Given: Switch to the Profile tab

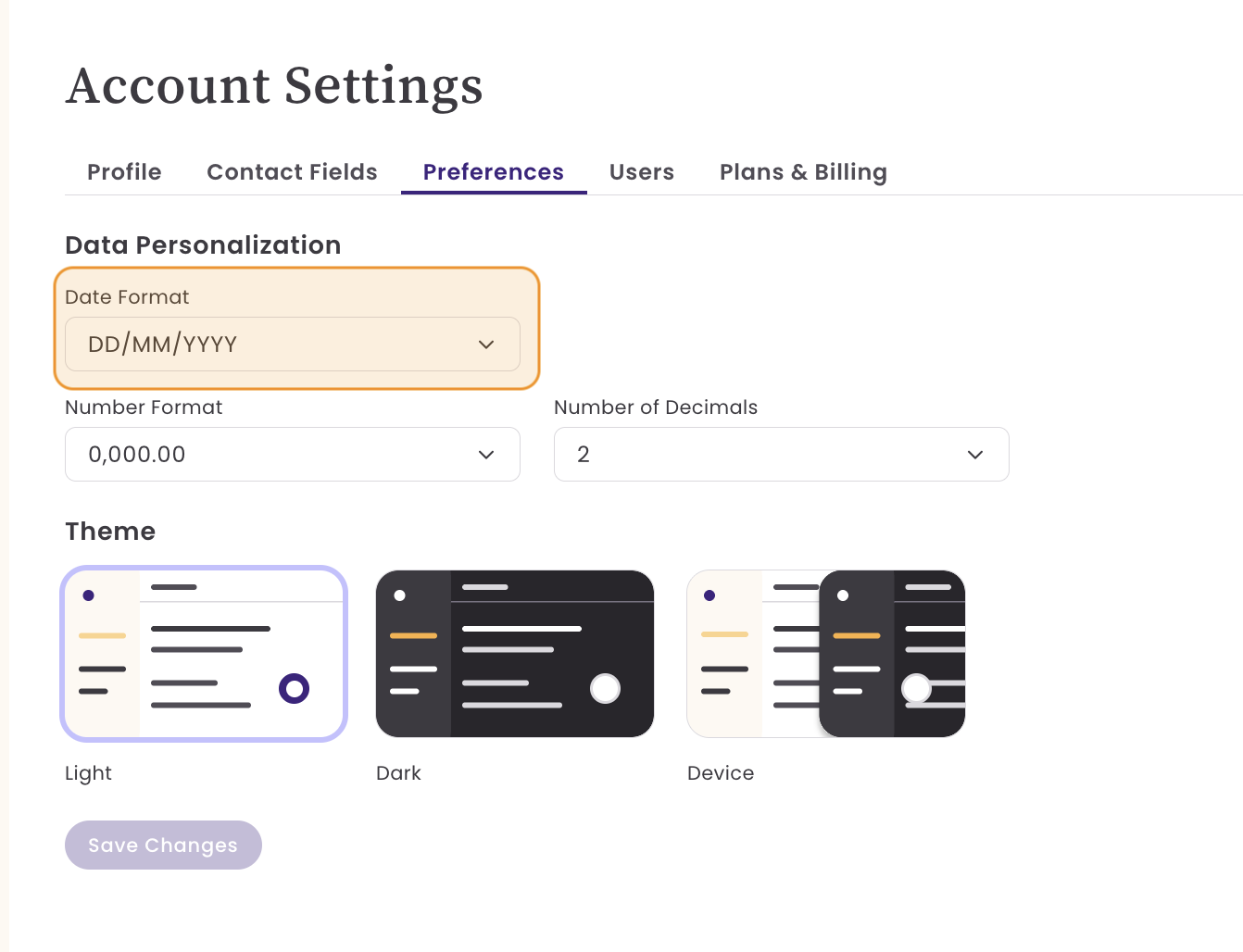Looking at the screenshot, I should tap(124, 172).
